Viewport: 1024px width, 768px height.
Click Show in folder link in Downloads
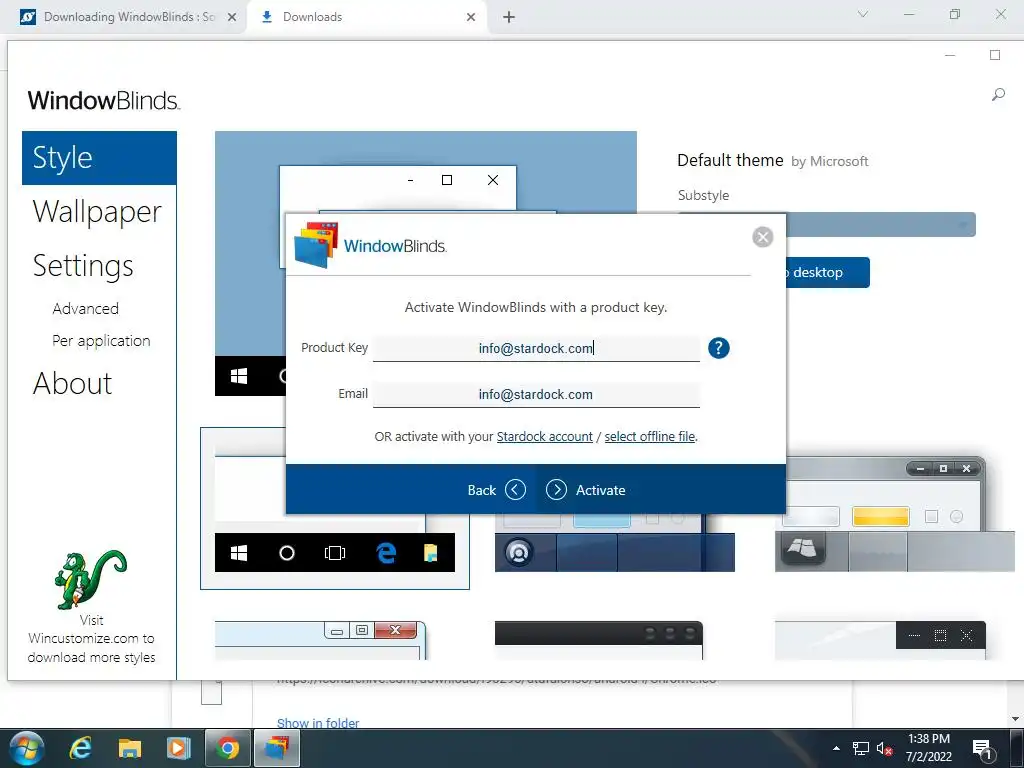(x=318, y=722)
